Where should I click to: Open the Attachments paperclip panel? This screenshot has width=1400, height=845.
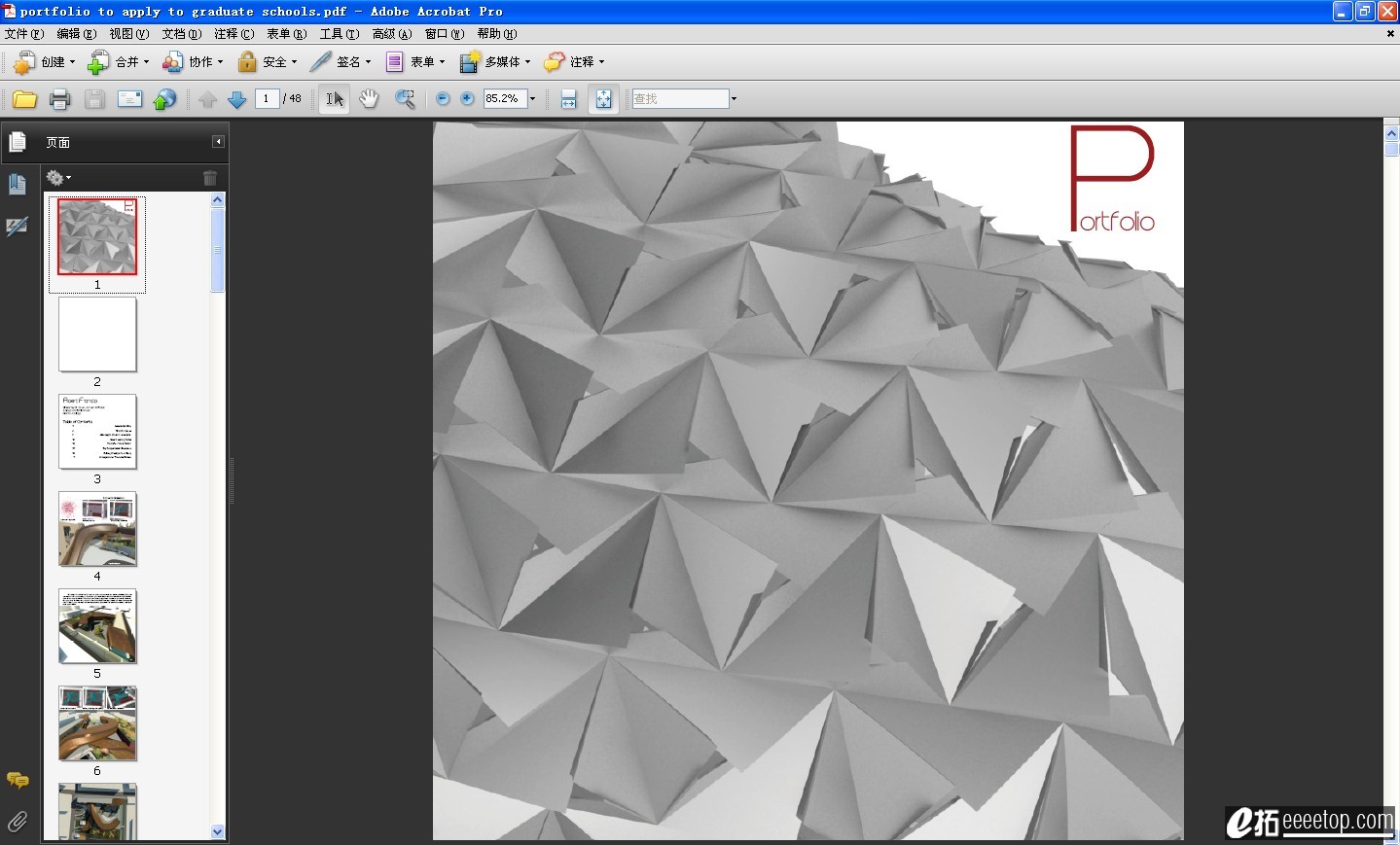click(18, 823)
